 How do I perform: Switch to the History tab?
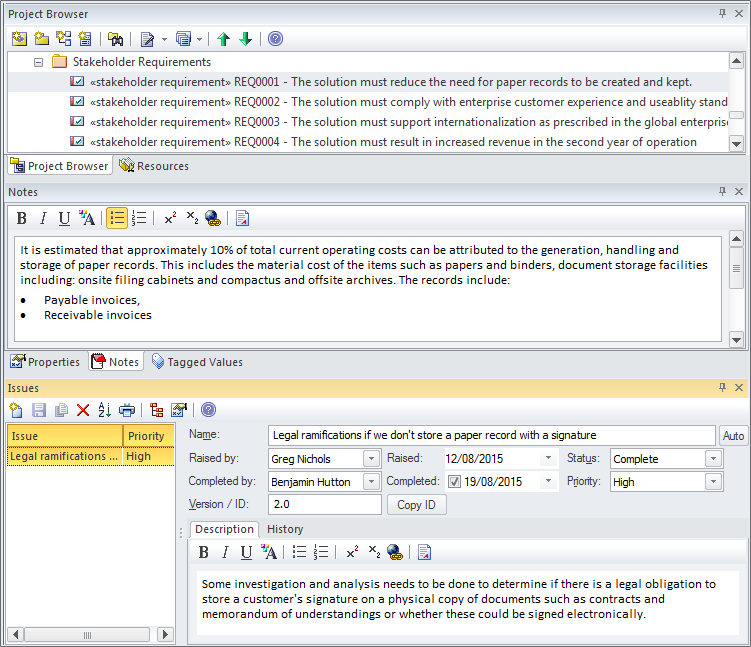[x=285, y=529]
